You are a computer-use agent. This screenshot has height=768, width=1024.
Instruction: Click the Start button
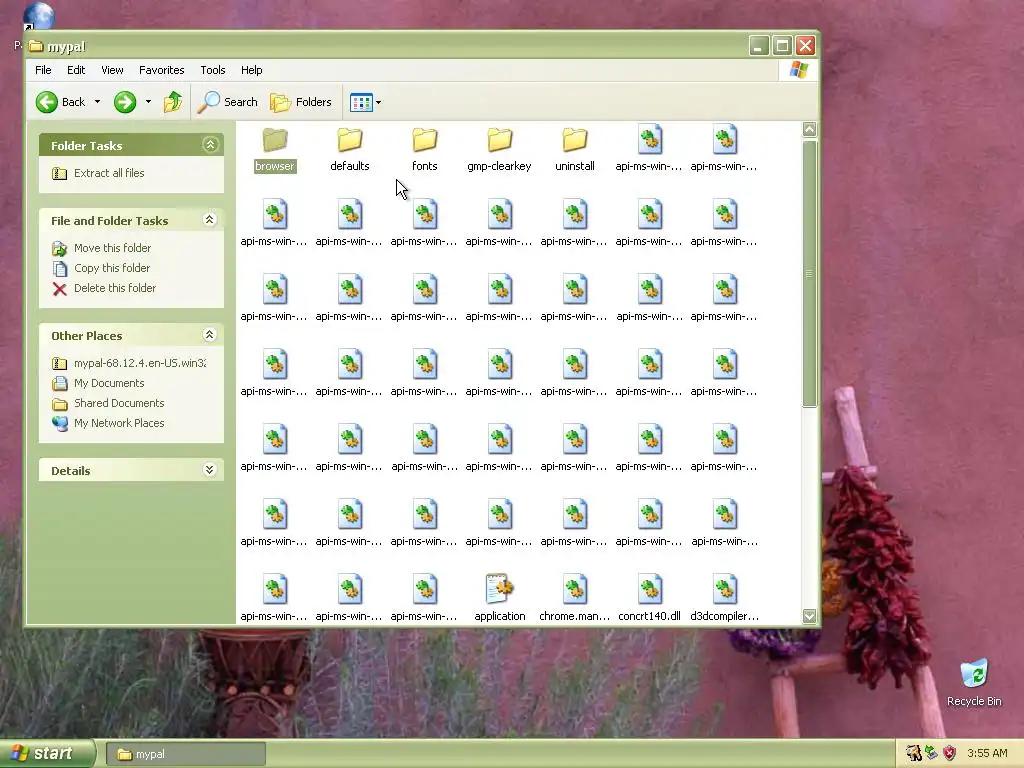pos(47,754)
